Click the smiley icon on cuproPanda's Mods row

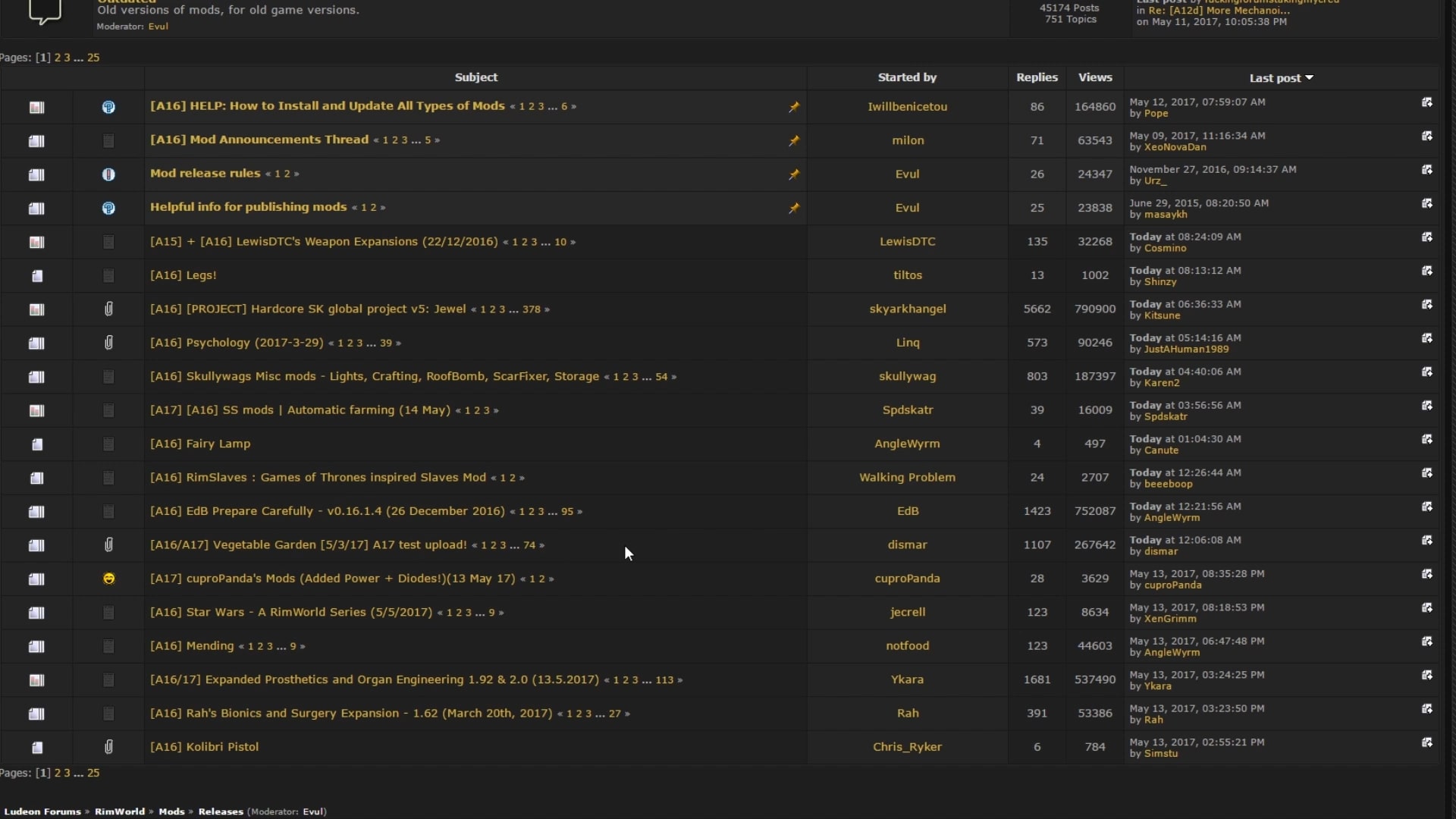(109, 578)
